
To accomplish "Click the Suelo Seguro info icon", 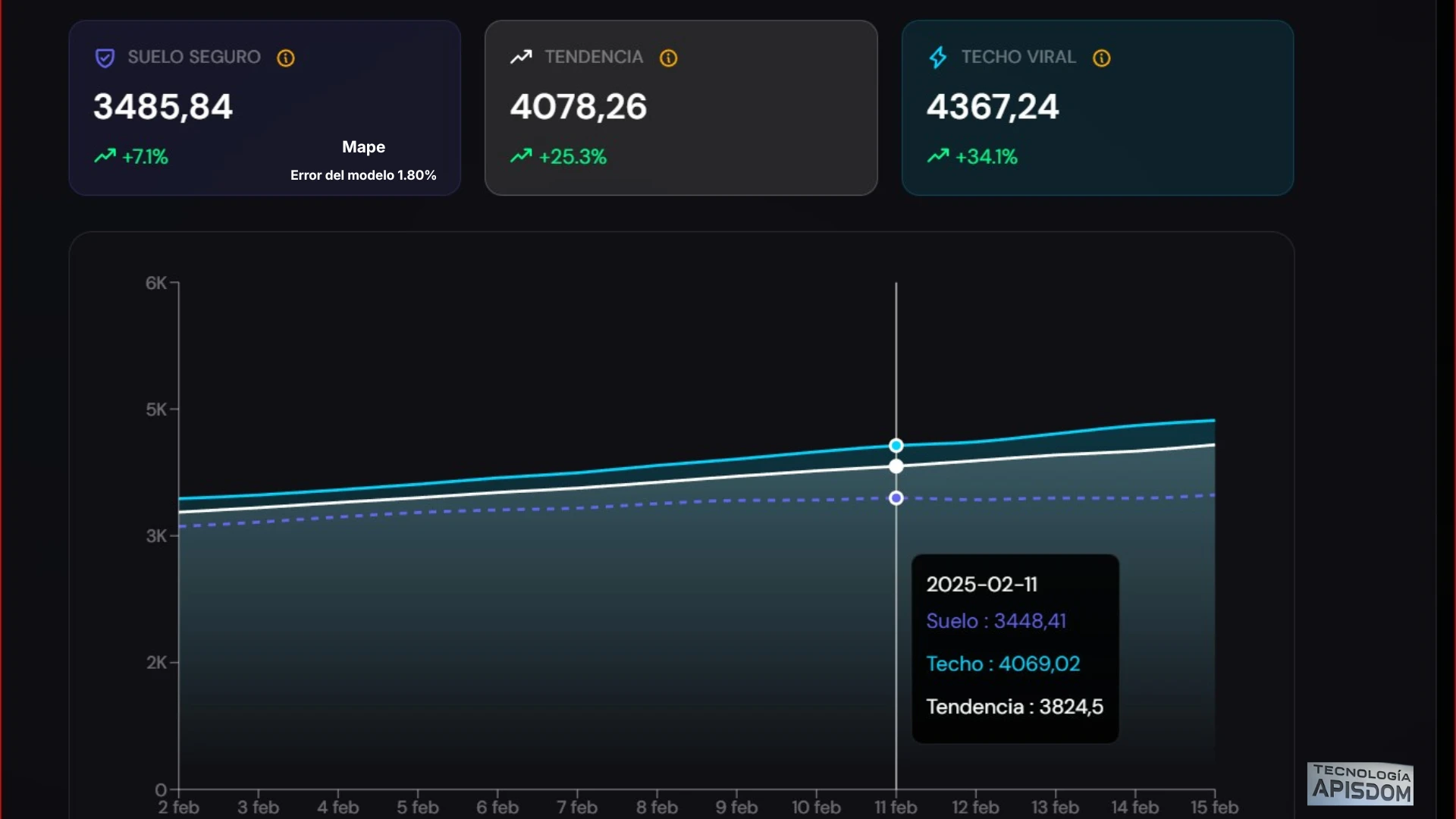I will (286, 58).
